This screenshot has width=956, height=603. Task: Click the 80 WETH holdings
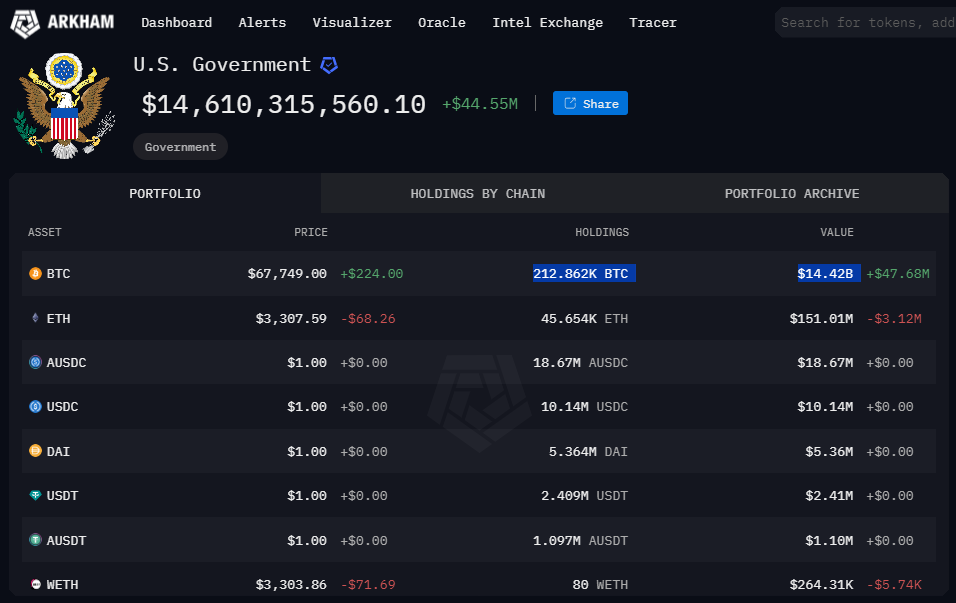(x=601, y=585)
